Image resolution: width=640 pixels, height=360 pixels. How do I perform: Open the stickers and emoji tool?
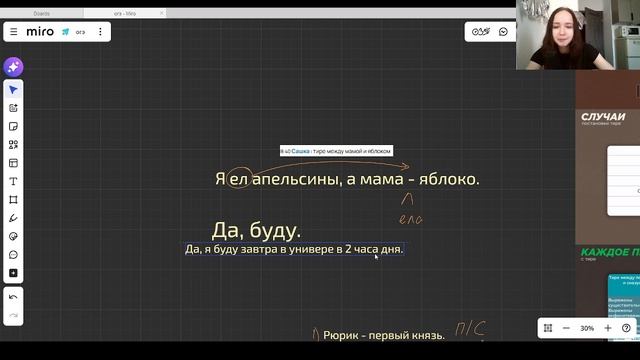click(x=13, y=236)
